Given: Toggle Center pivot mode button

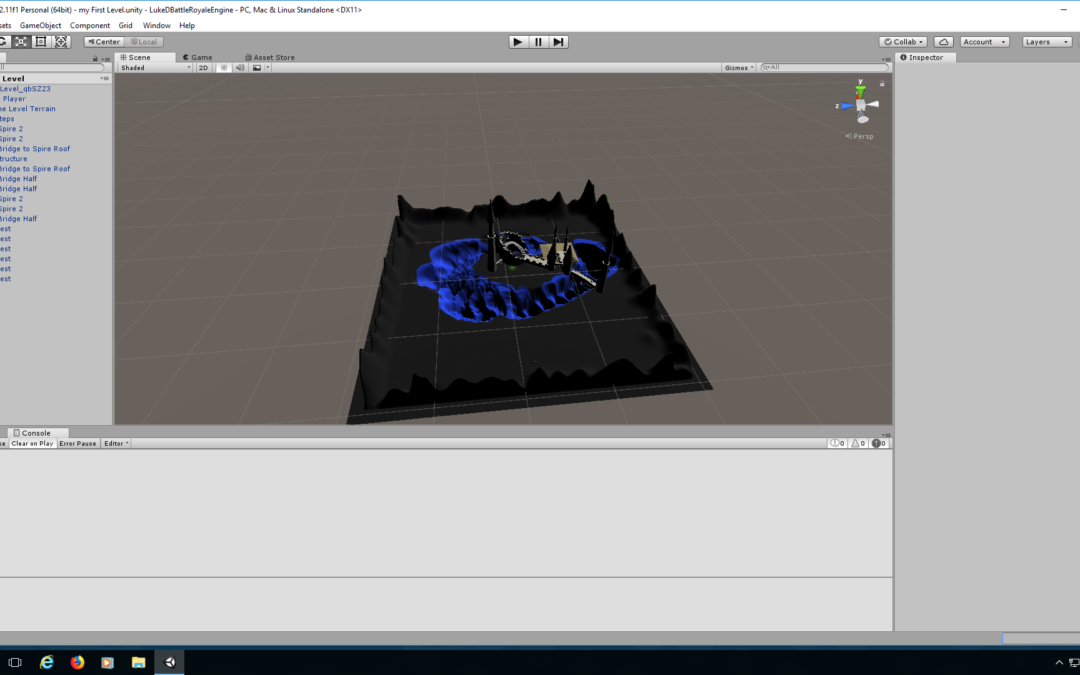Looking at the screenshot, I should (104, 42).
